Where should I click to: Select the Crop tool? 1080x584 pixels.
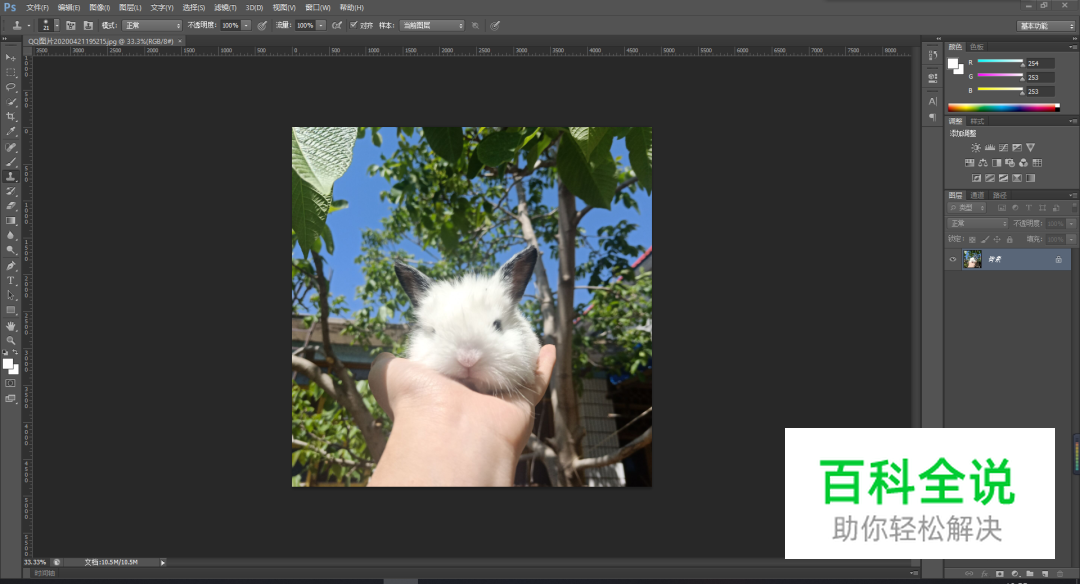(11, 116)
